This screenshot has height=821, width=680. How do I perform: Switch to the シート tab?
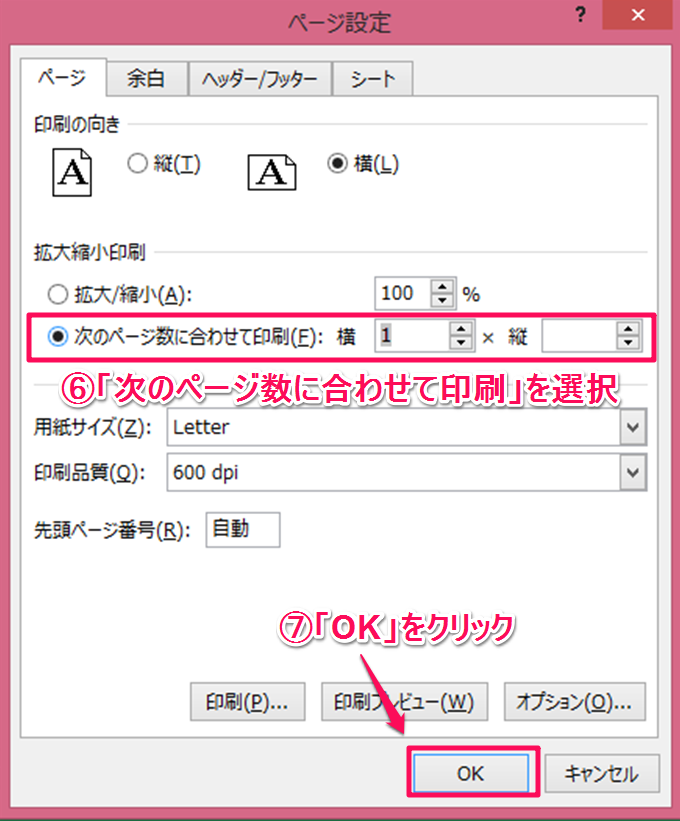pyautogui.click(x=373, y=79)
